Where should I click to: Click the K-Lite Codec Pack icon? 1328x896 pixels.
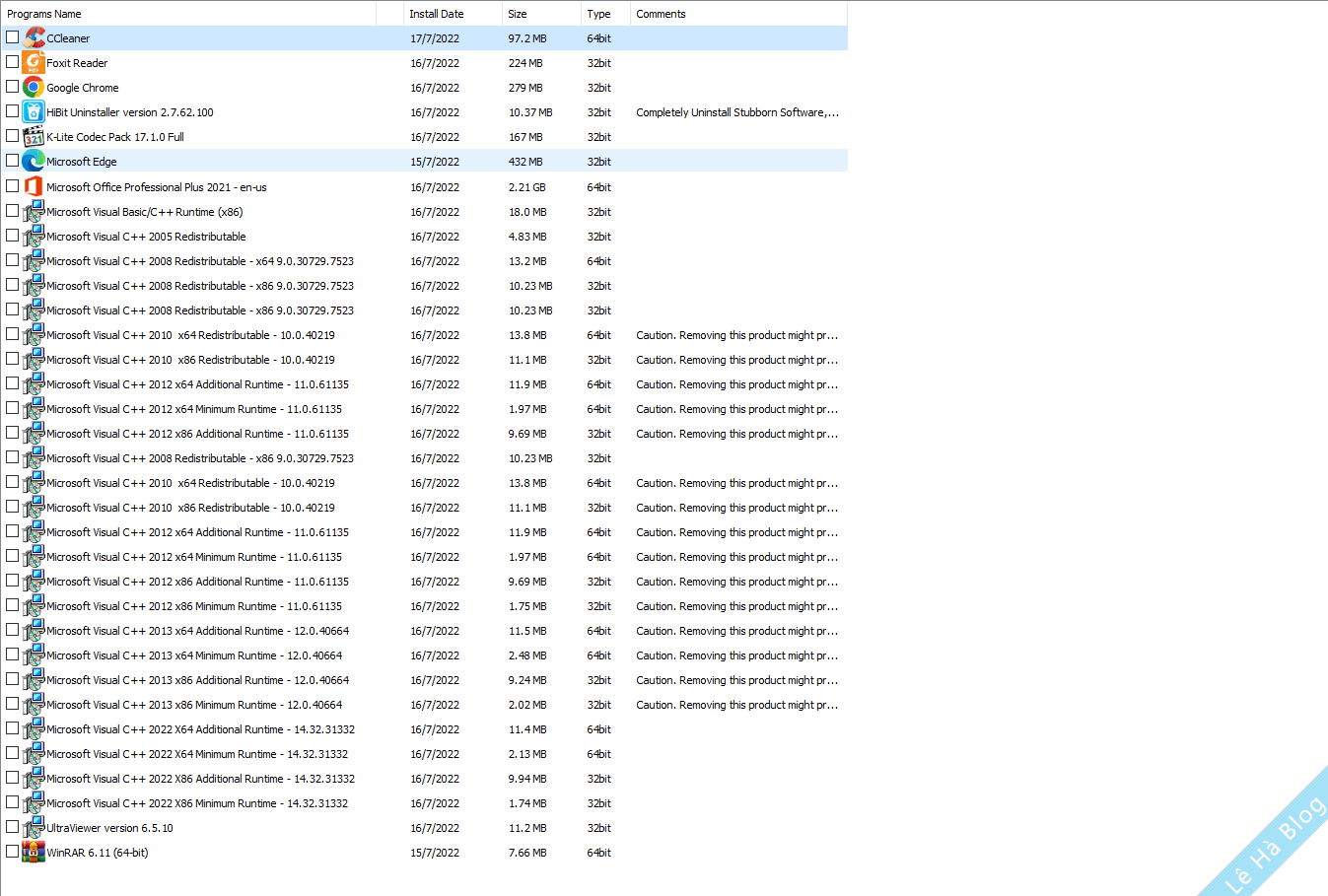34,136
